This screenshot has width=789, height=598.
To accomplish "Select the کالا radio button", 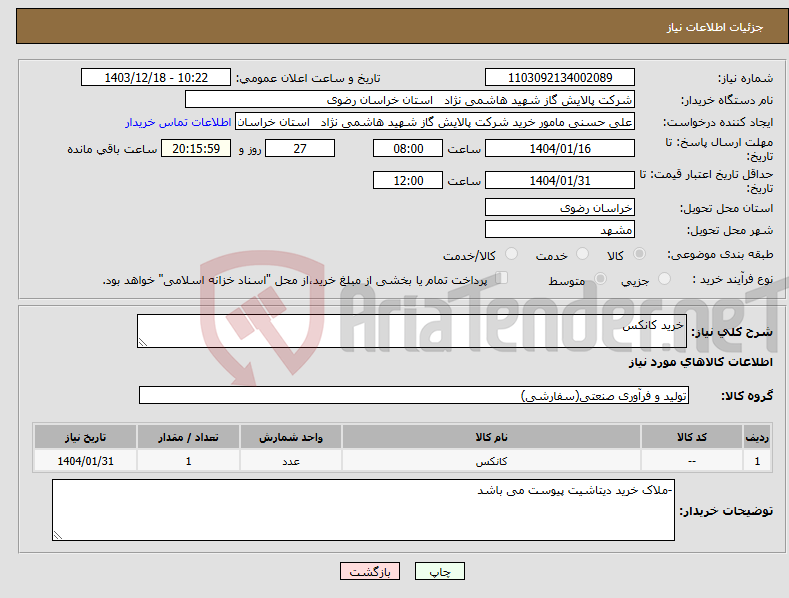I will (639, 254).
